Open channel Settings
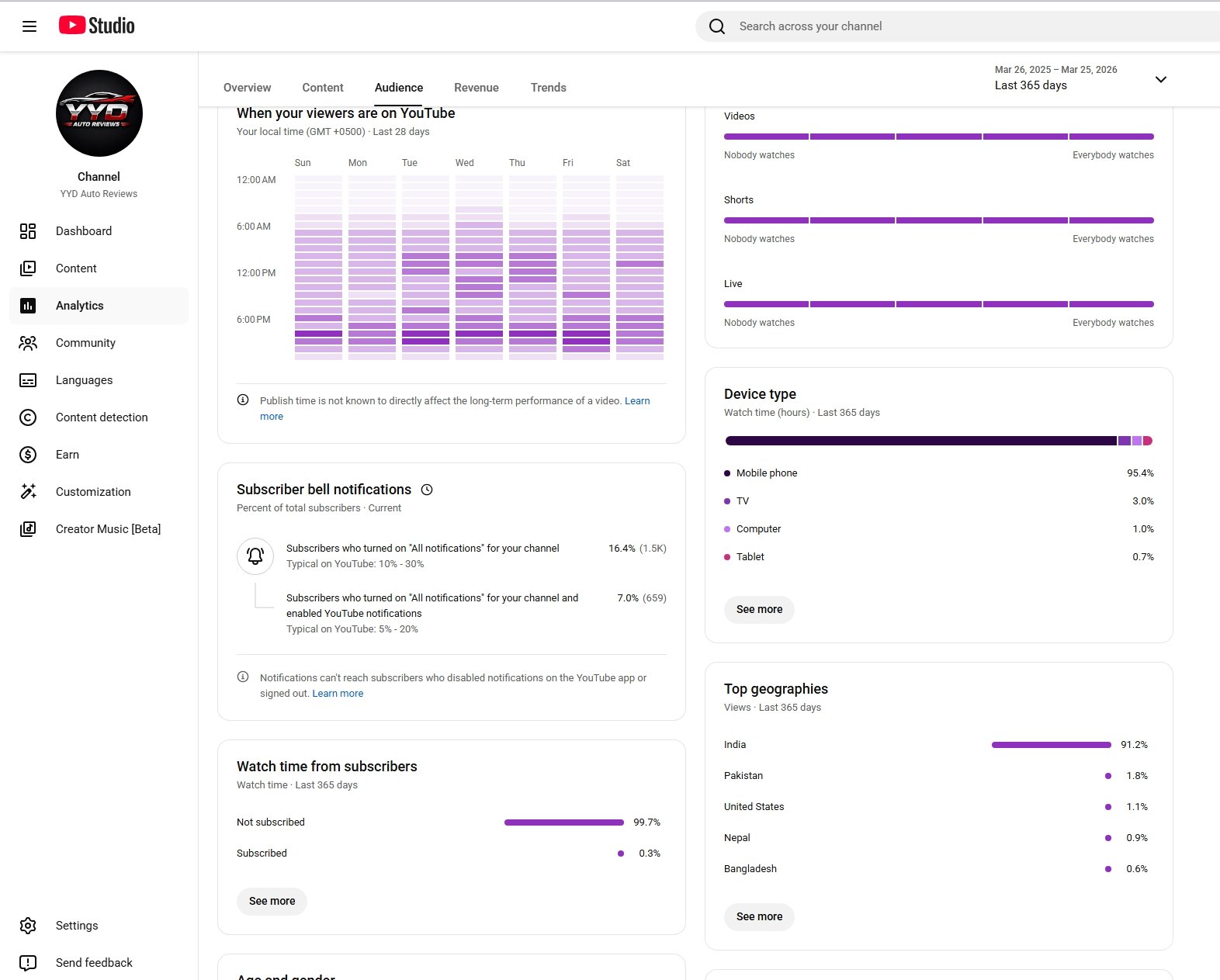This screenshot has height=980, width=1220. click(77, 926)
